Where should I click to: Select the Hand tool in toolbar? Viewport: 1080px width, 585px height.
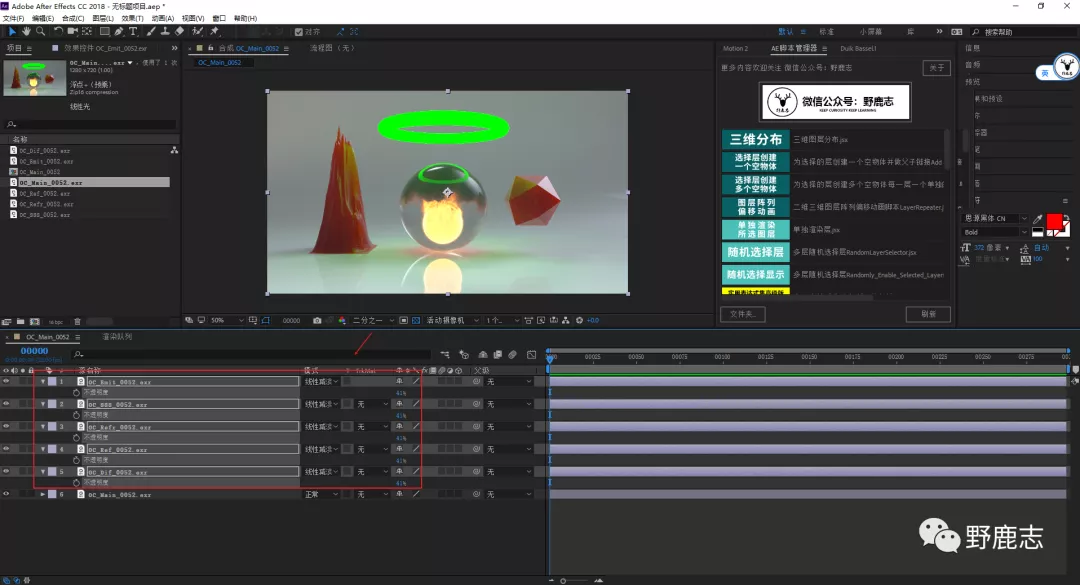click(x=25, y=31)
